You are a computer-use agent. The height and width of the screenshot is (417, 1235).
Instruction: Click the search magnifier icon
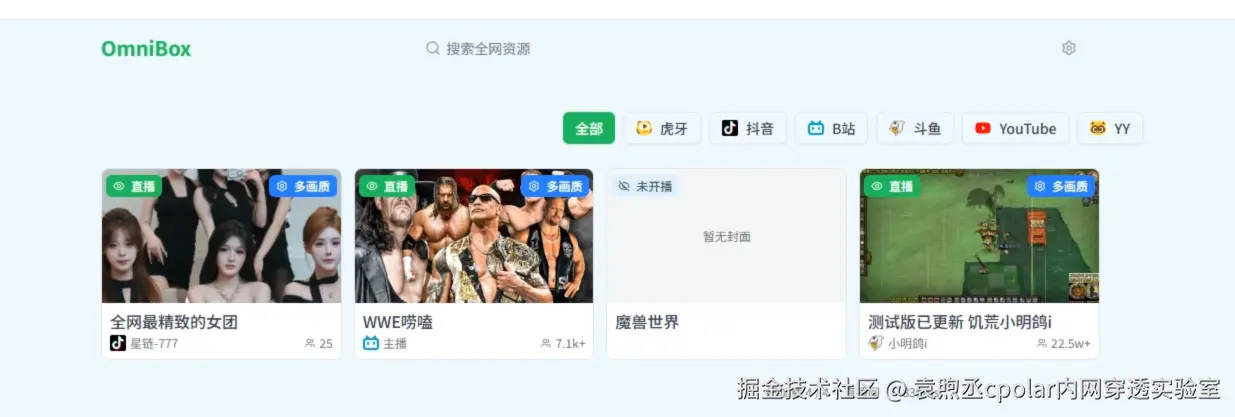433,48
